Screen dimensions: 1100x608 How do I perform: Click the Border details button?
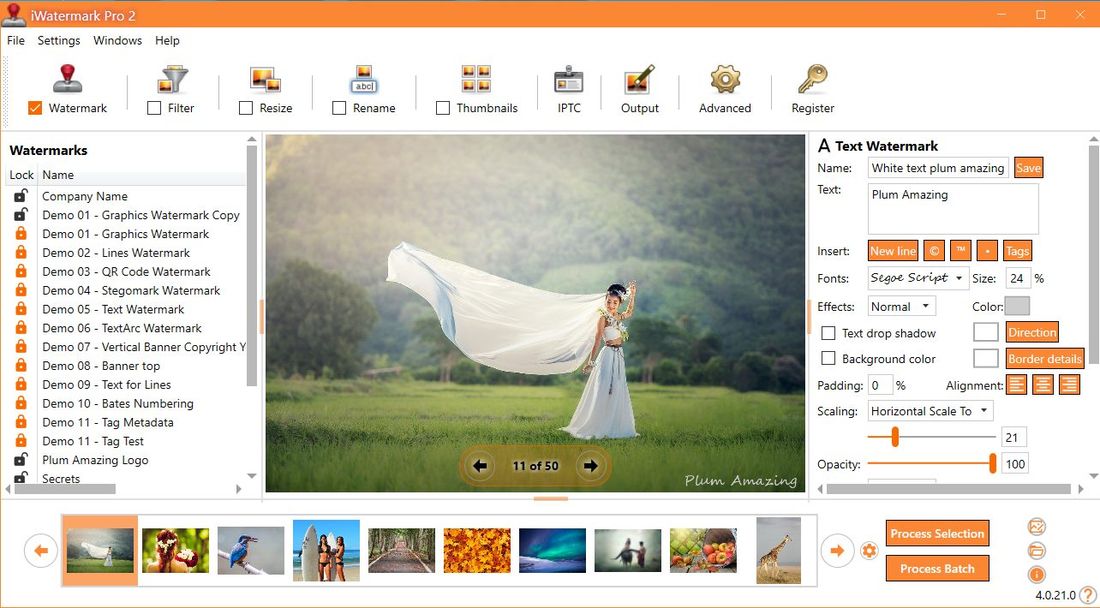coord(1044,358)
